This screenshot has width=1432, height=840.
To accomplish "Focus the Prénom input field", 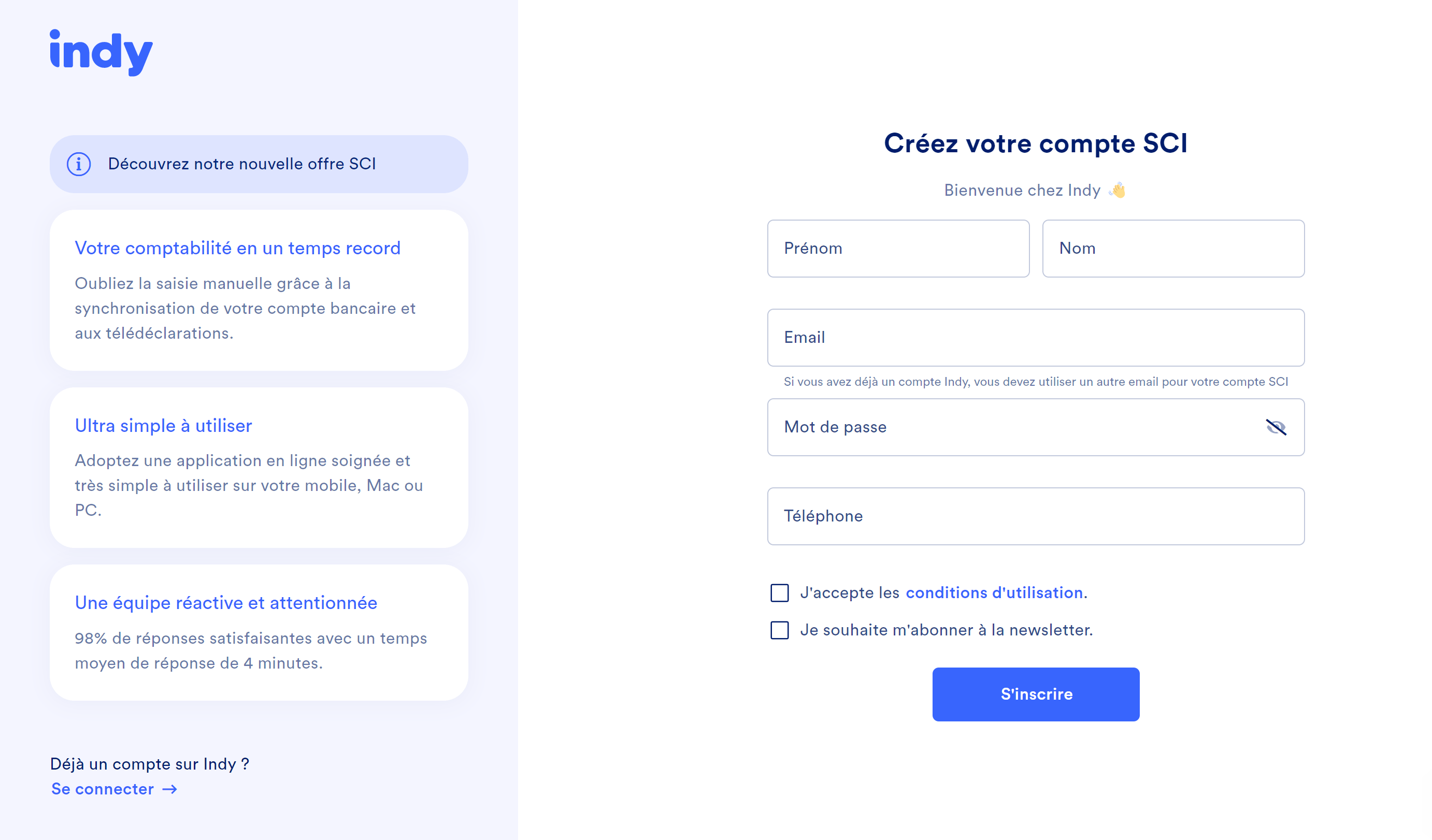I will tap(898, 249).
